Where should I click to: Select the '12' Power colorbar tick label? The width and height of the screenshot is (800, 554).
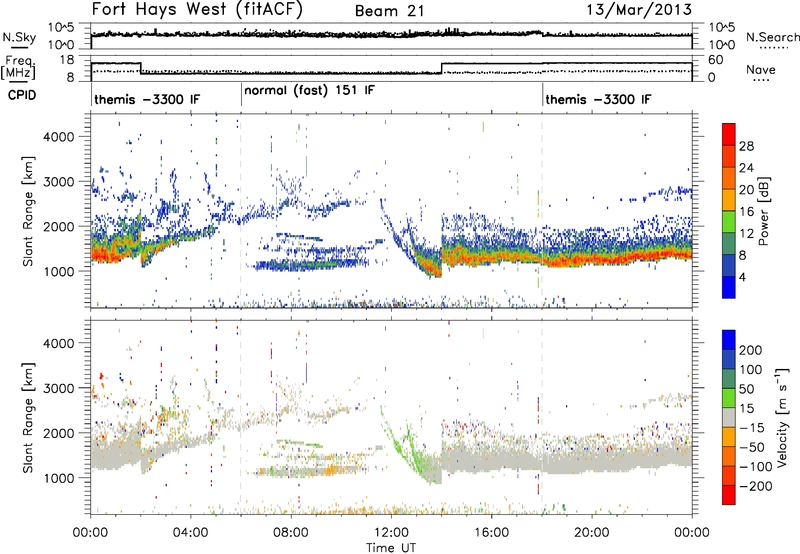[x=746, y=234]
